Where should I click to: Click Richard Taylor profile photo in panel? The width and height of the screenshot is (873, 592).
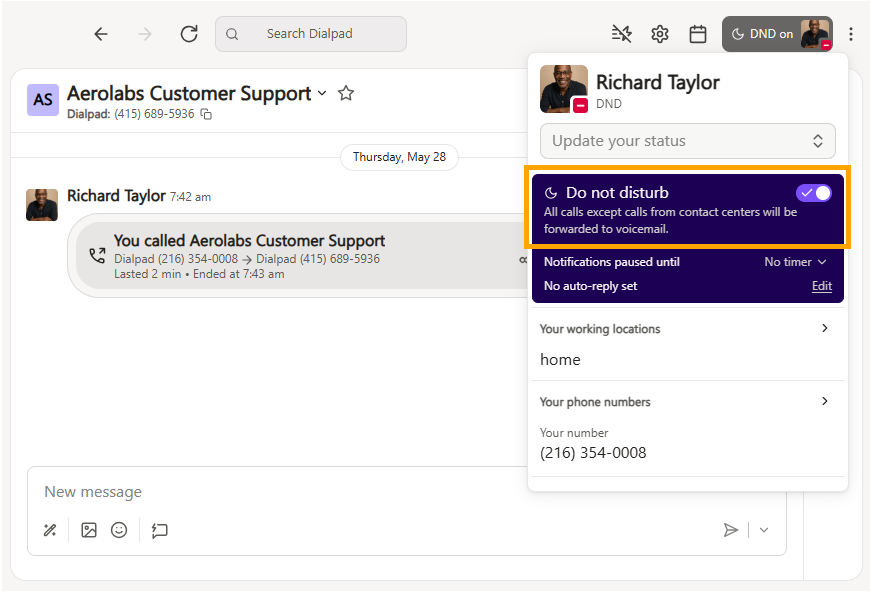pyautogui.click(x=563, y=89)
